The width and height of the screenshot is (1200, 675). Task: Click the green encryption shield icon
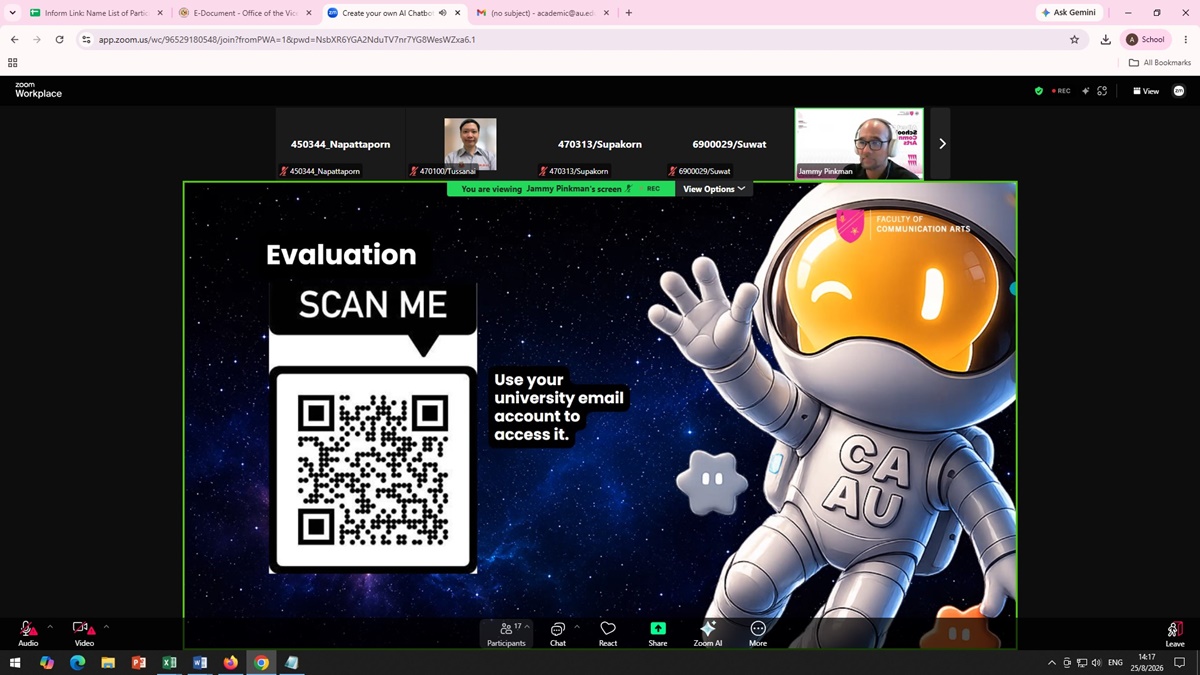(x=1039, y=91)
